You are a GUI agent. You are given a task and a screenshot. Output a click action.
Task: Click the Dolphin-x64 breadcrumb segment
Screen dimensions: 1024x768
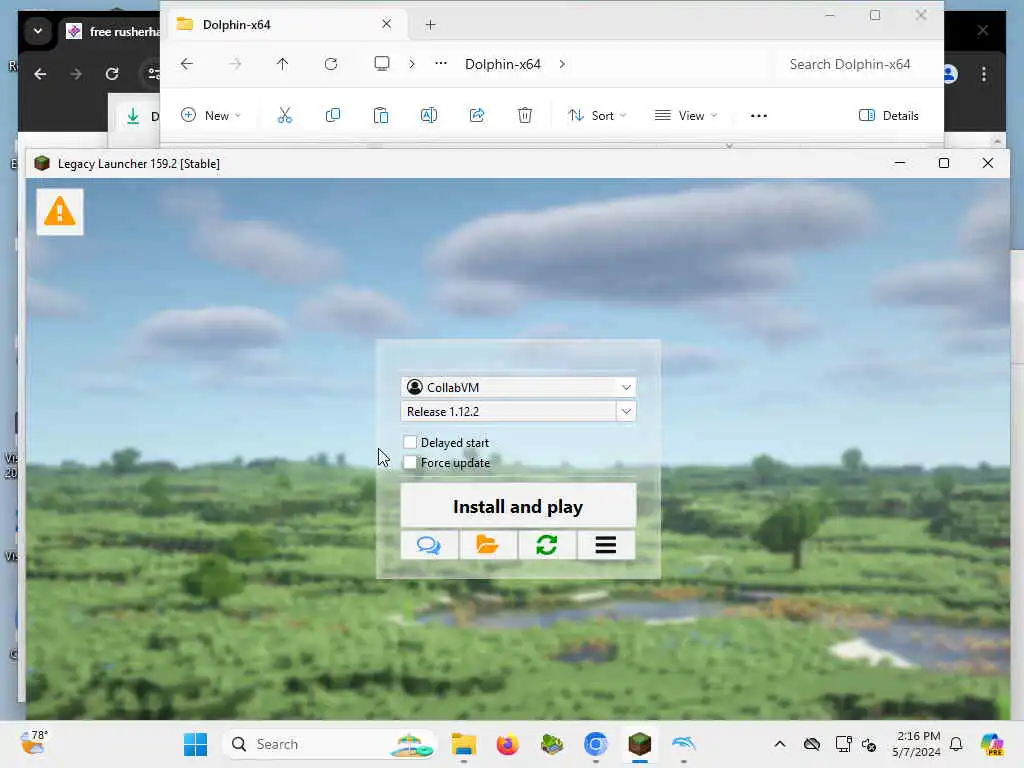point(503,64)
